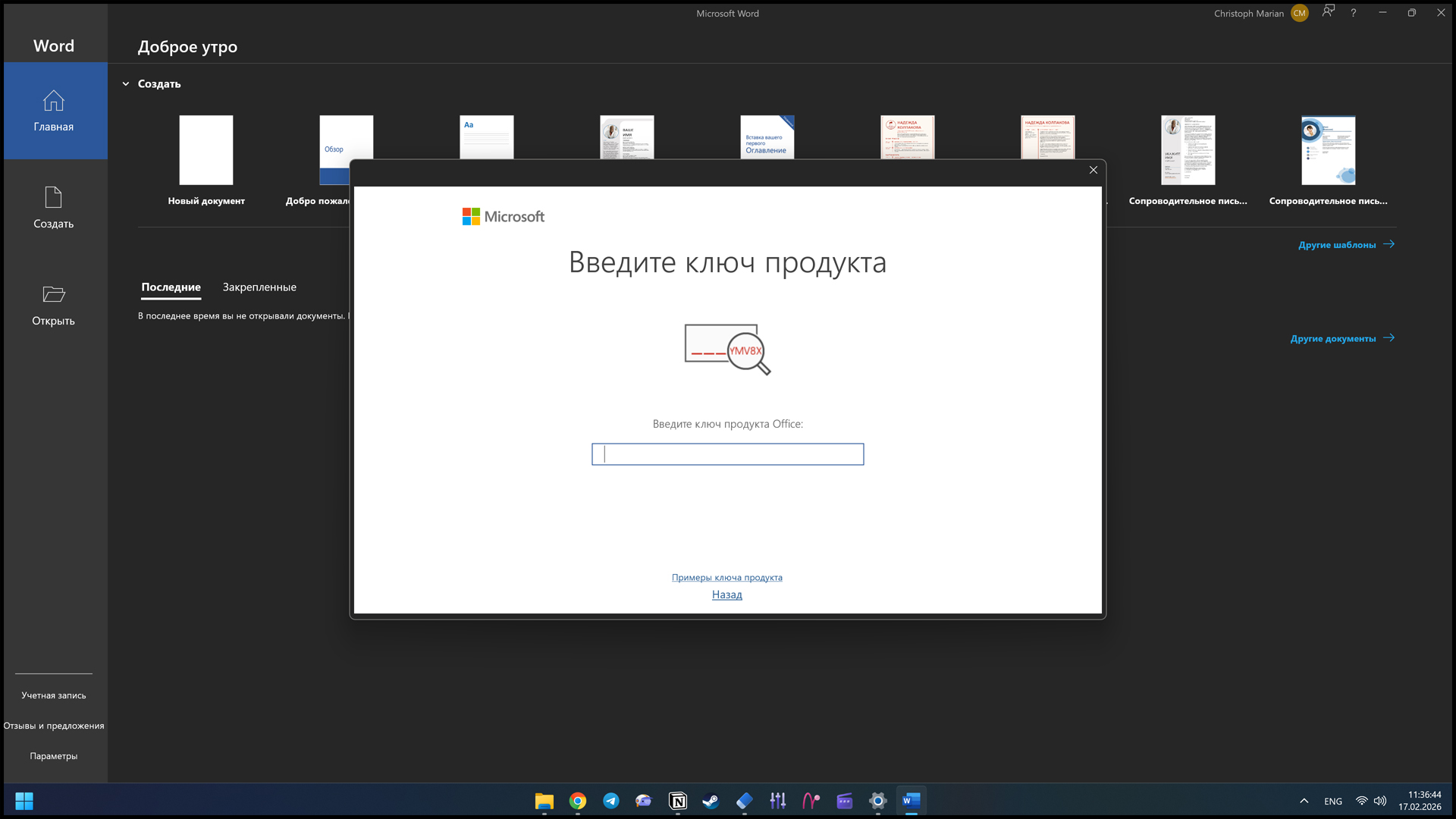Open Notion from the taskbar
The width and height of the screenshot is (1456, 819).
pos(677,801)
